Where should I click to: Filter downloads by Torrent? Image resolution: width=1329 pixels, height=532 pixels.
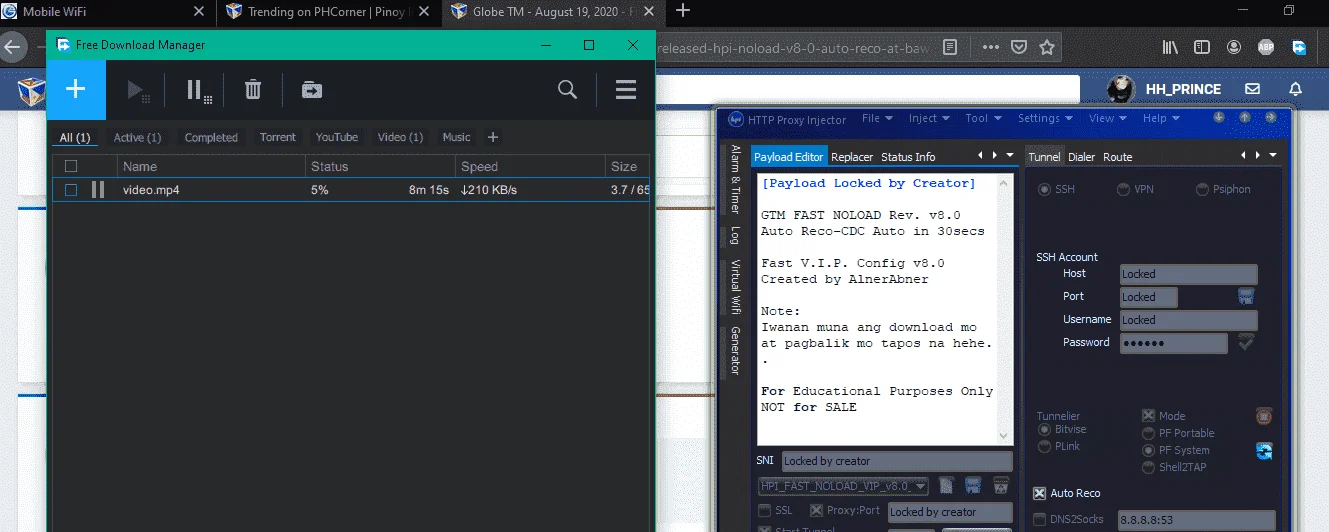pos(277,138)
